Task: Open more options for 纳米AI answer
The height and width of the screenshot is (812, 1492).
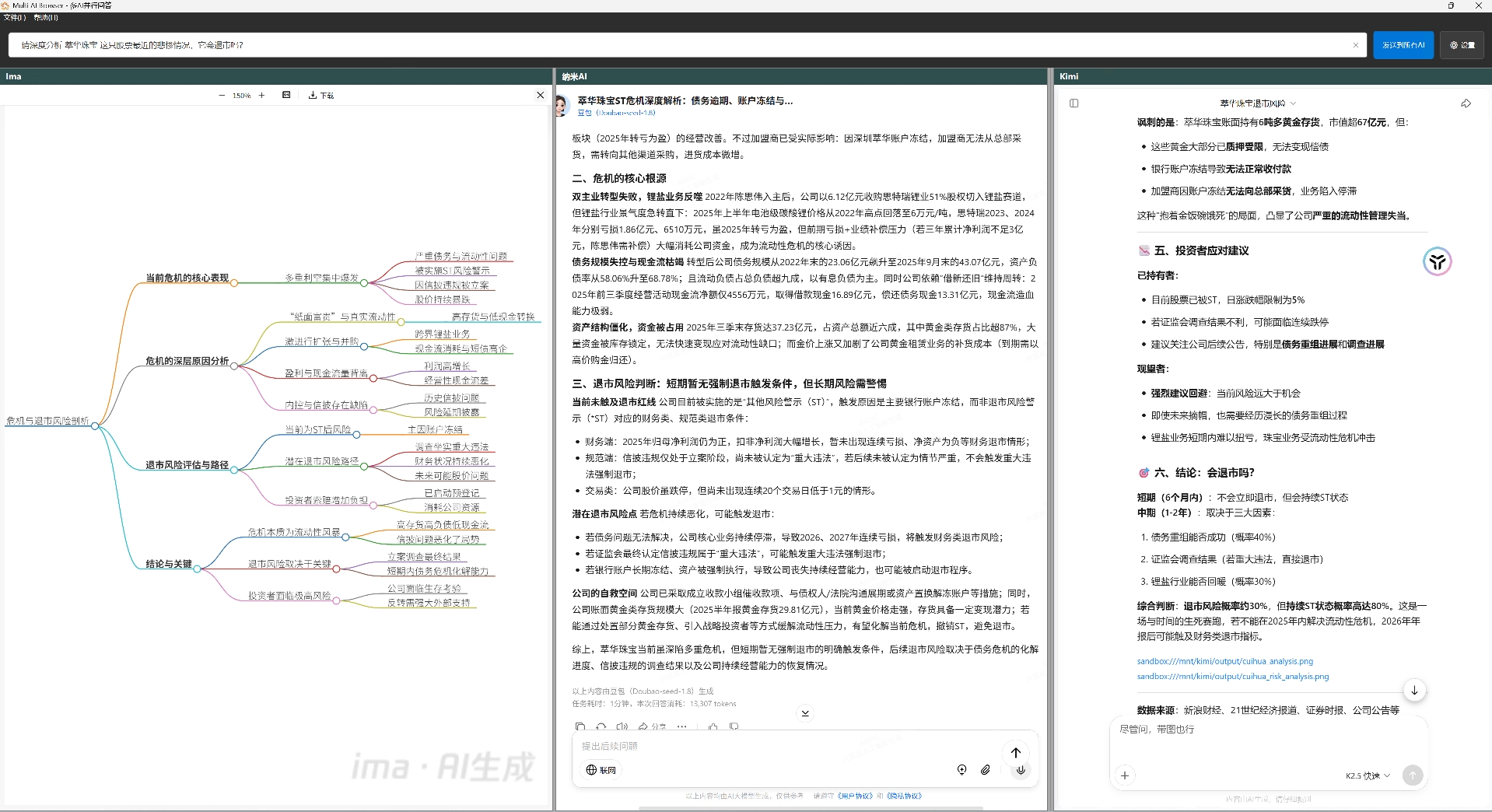Action: 682,727
